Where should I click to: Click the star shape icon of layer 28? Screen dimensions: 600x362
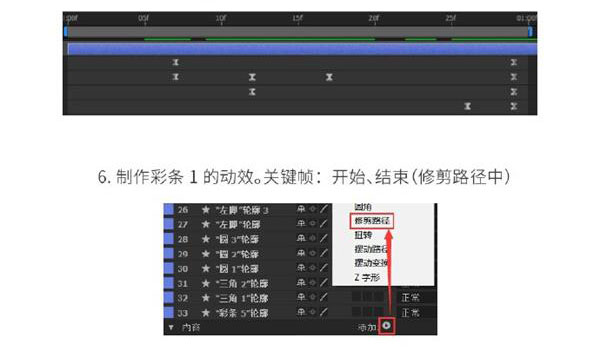click(x=206, y=239)
